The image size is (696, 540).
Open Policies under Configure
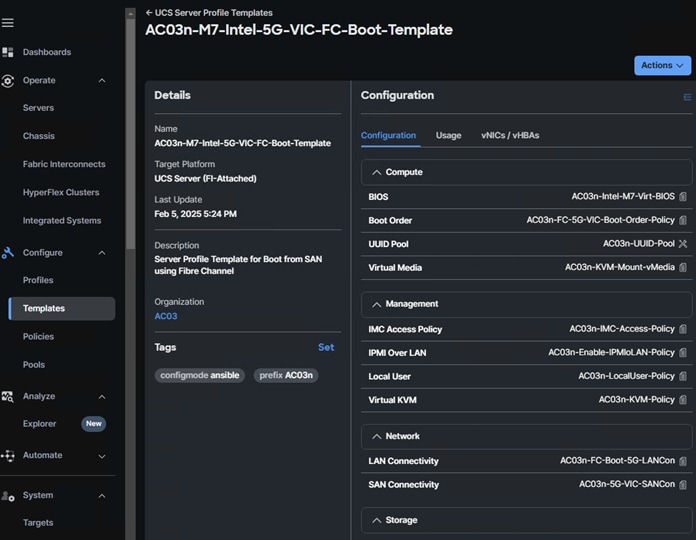tap(38, 336)
